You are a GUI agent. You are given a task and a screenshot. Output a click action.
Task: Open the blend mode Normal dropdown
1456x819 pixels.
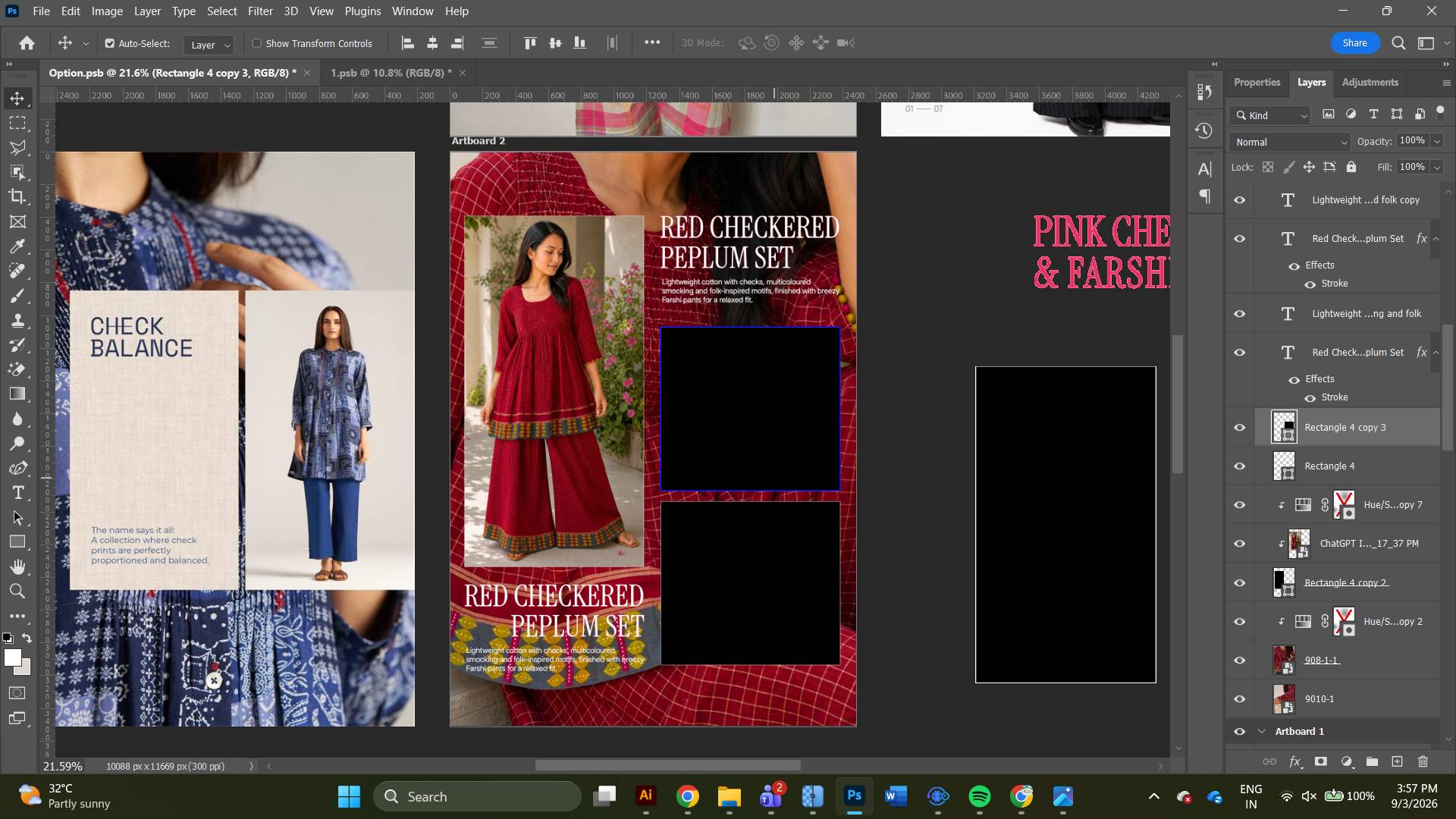click(1290, 142)
